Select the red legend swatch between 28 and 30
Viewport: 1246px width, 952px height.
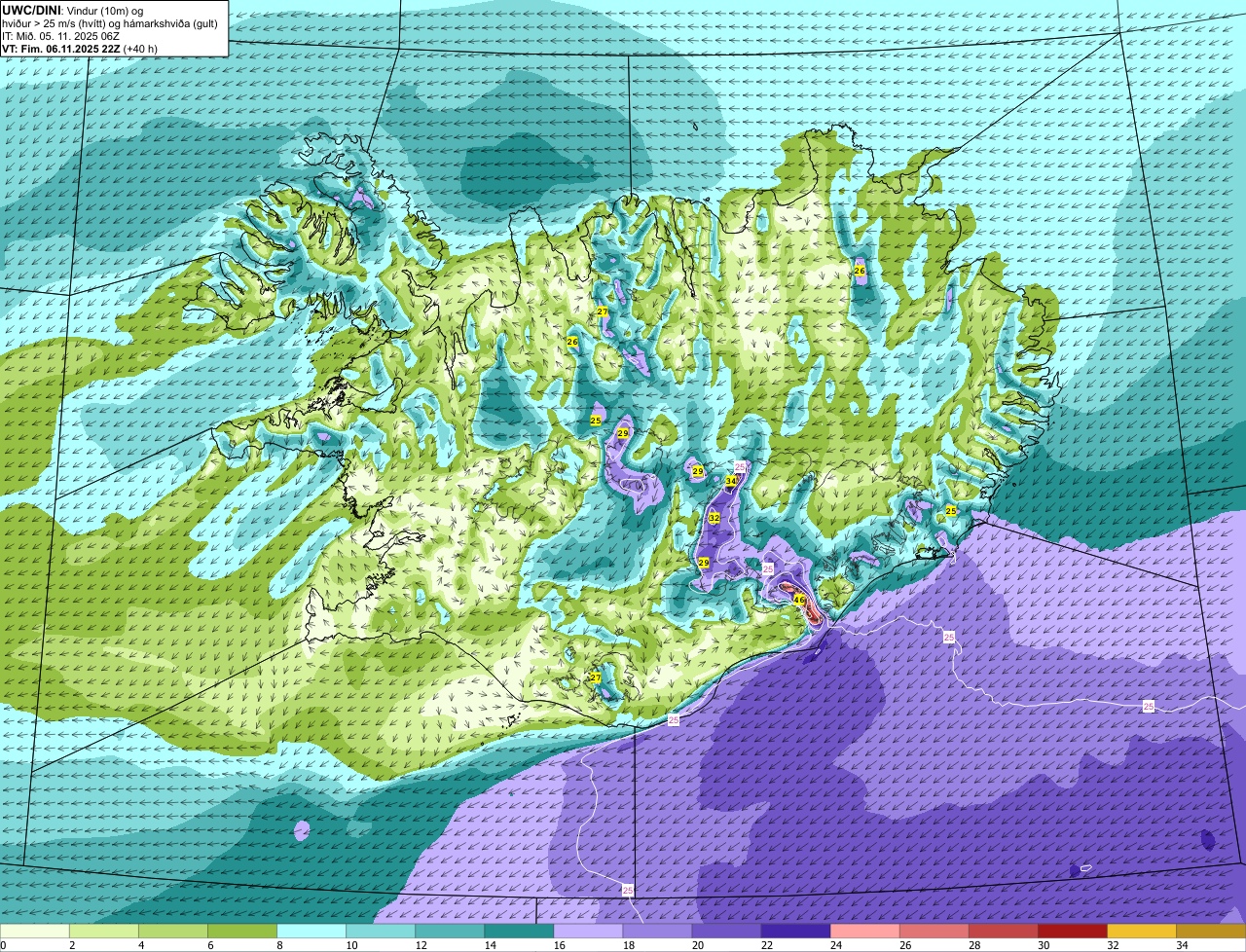pyautogui.click(x=1003, y=932)
